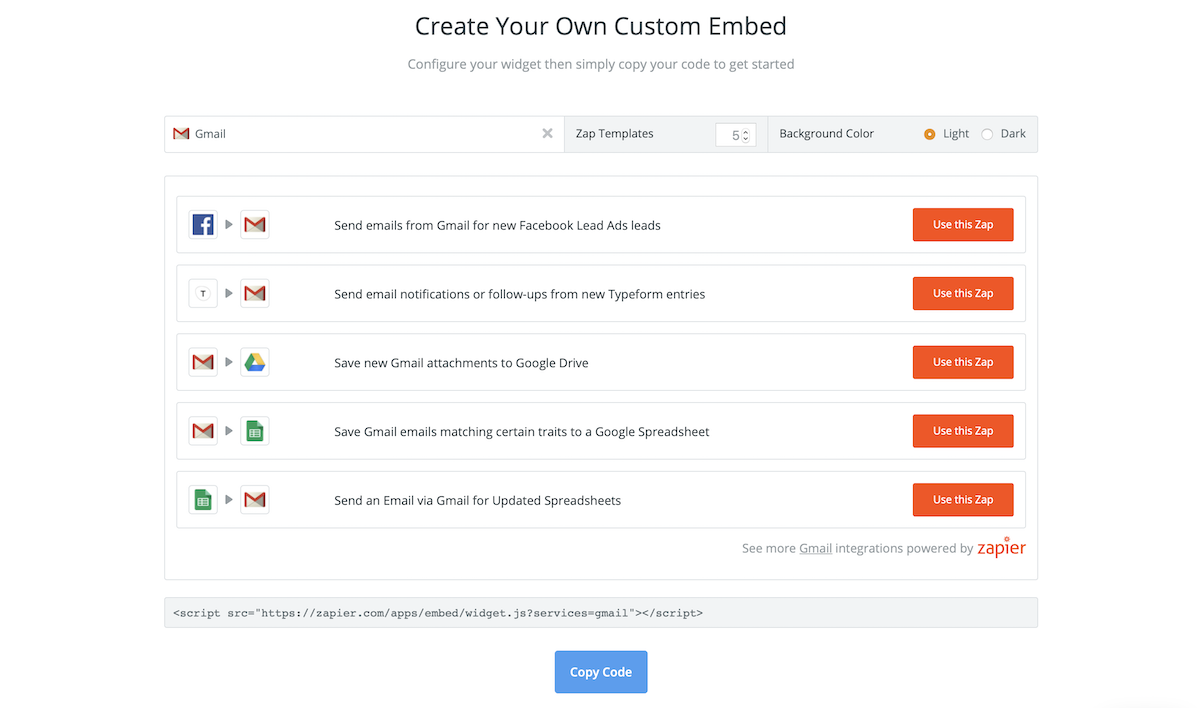Click the 'Create Your Own Custom Embed' heading
The width and height of the screenshot is (1200, 708).
(x=601, y=26)
